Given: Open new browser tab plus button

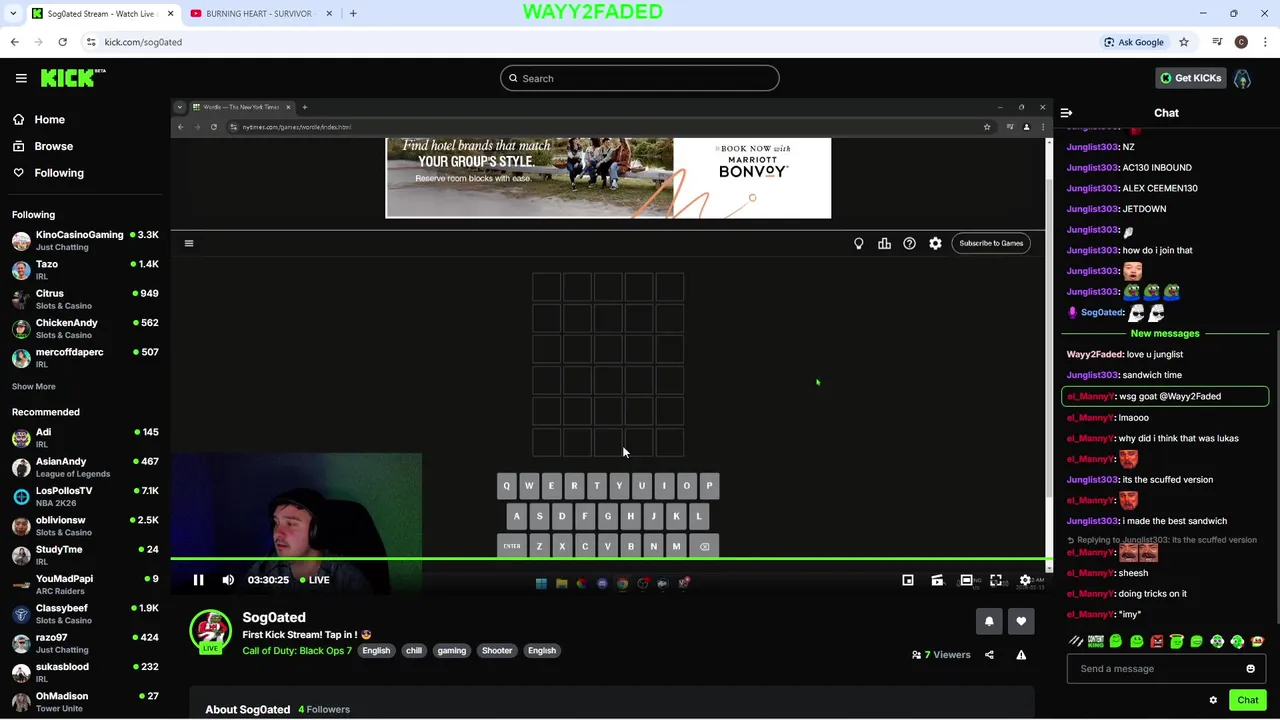Looking at the screenshot, I should click(353, 13).
